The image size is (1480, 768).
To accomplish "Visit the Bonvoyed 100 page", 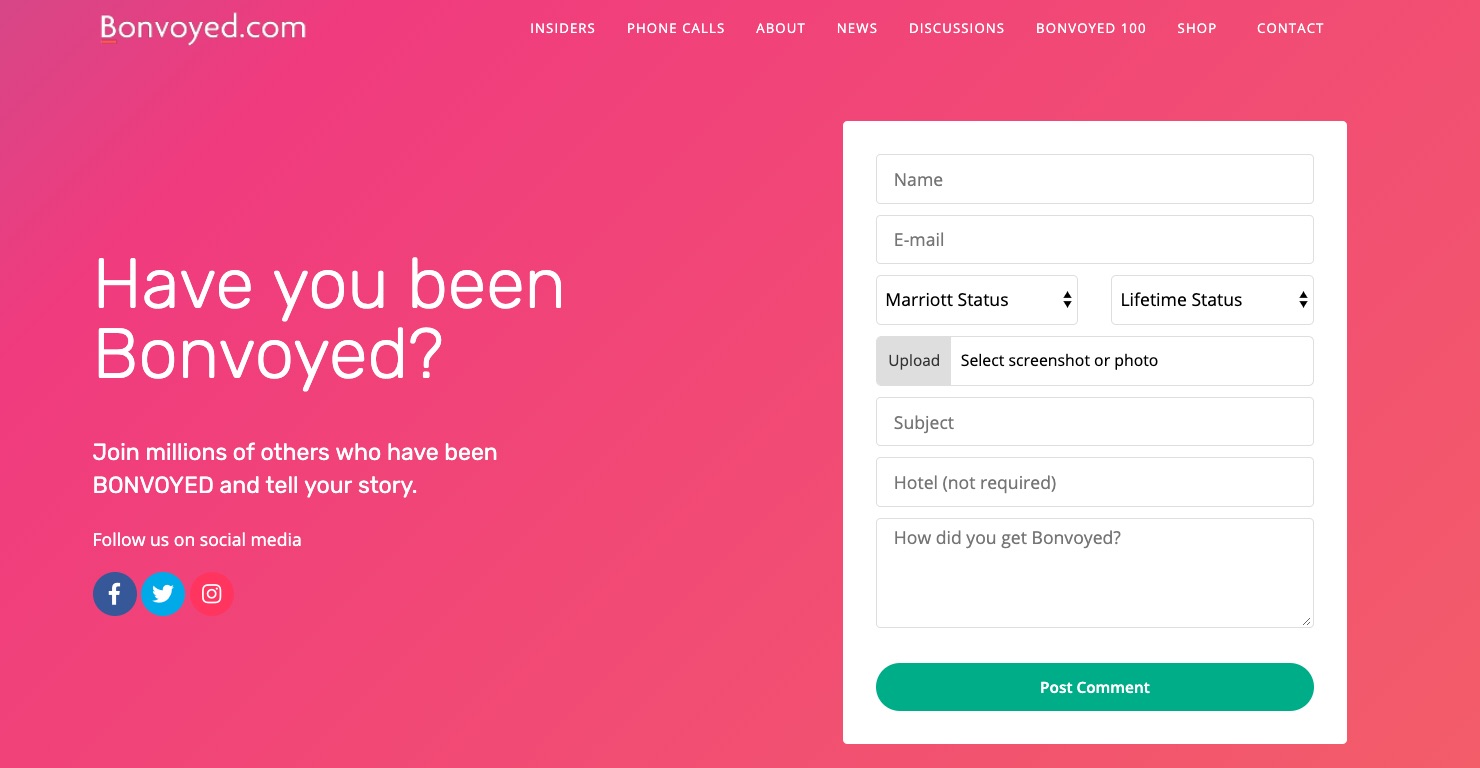I will 1091,28.
